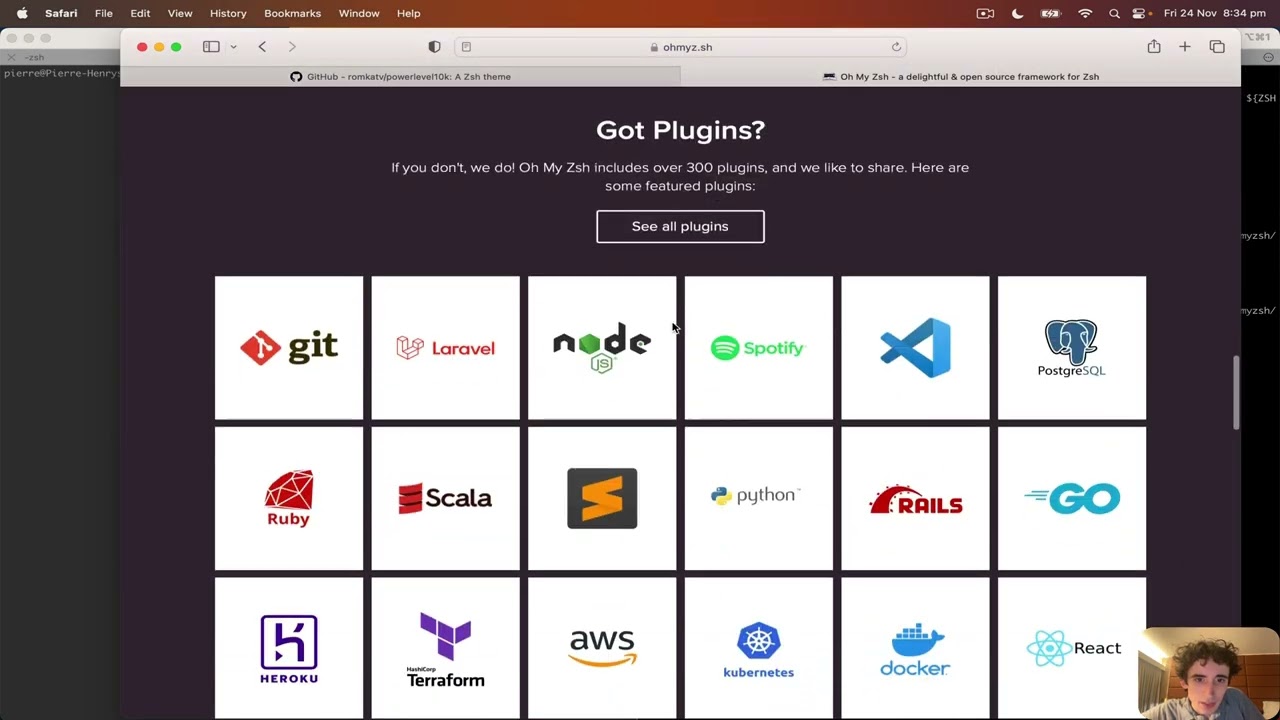1280x720 pixels.
Task: Click the privacy shield icon
Action: tap(434, 47)
